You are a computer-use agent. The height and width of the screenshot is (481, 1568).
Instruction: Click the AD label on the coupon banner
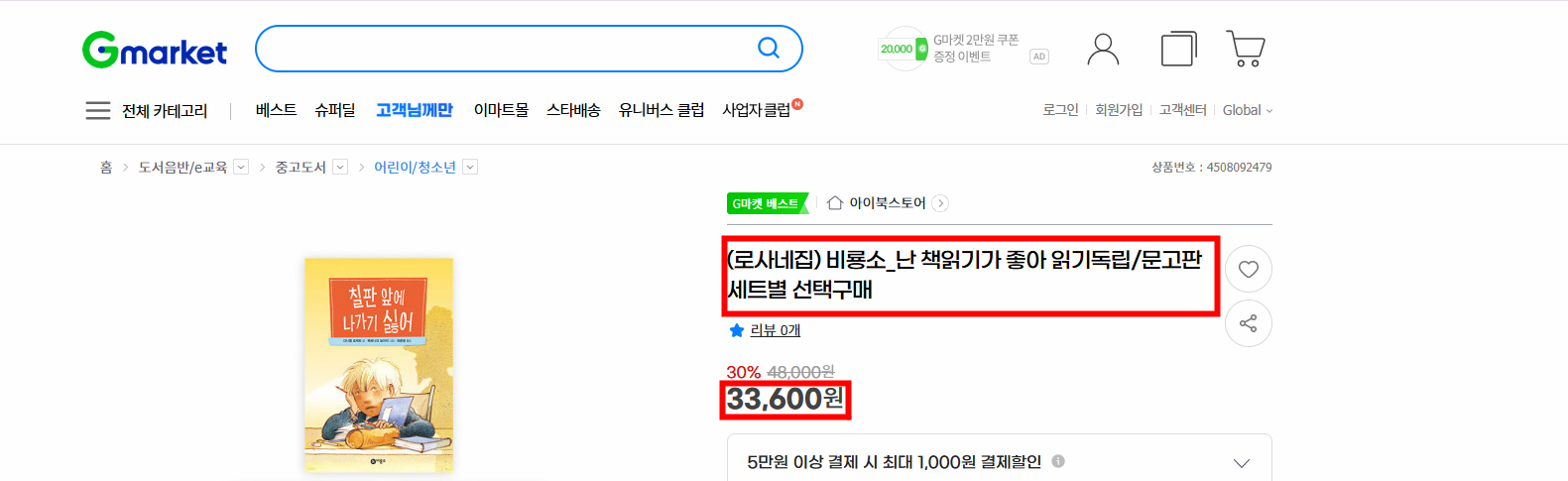[x=1038, y=57]
